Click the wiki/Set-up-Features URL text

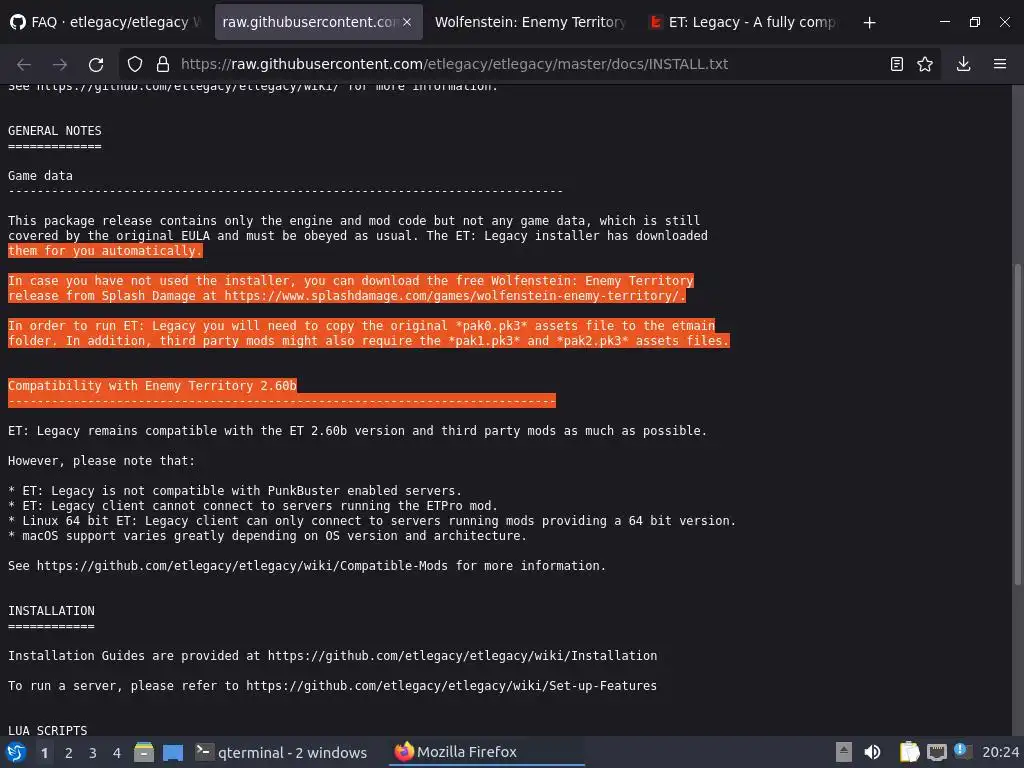[x=451, y=686]
